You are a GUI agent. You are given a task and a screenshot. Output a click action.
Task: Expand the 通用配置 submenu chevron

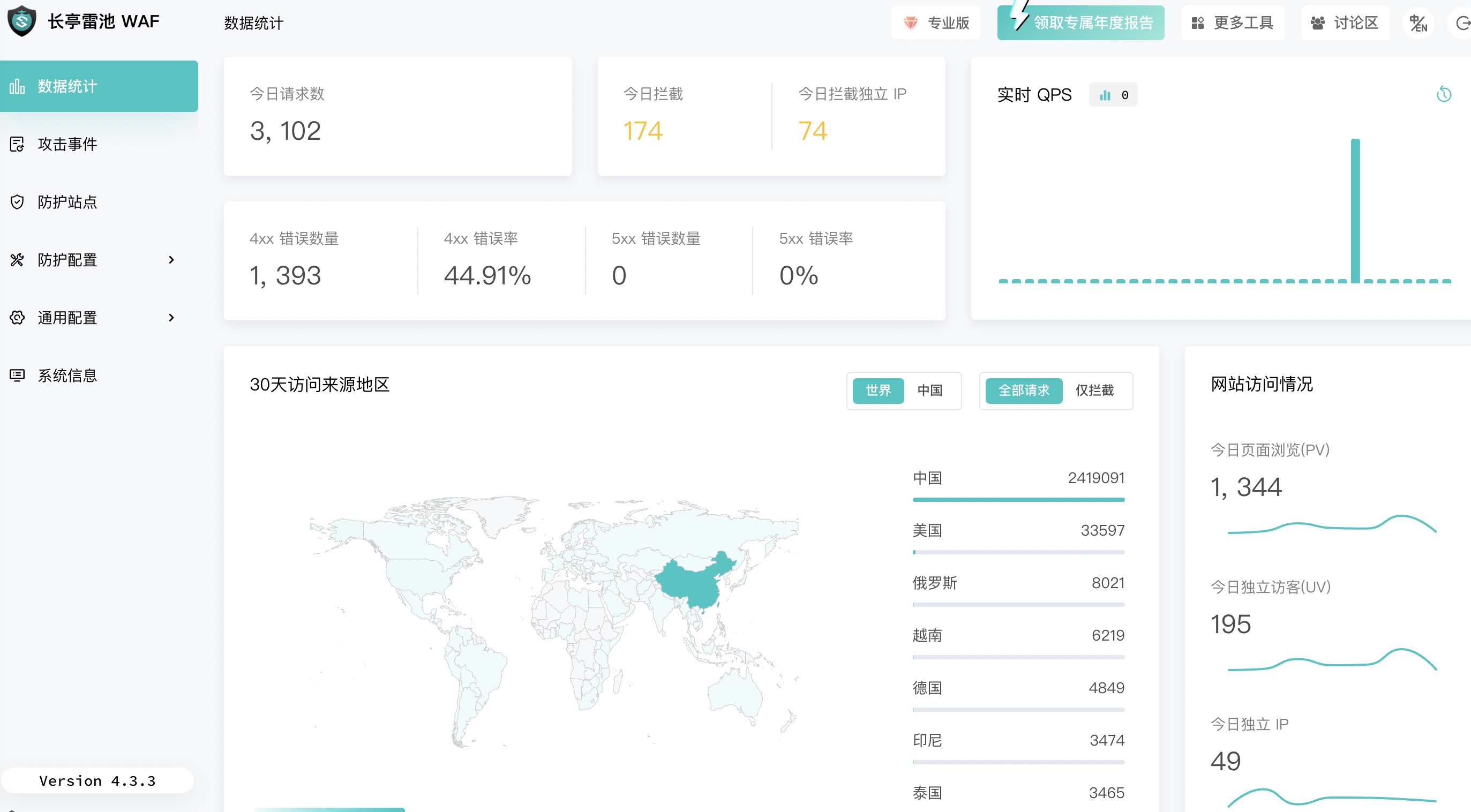[x=171, y=318]
